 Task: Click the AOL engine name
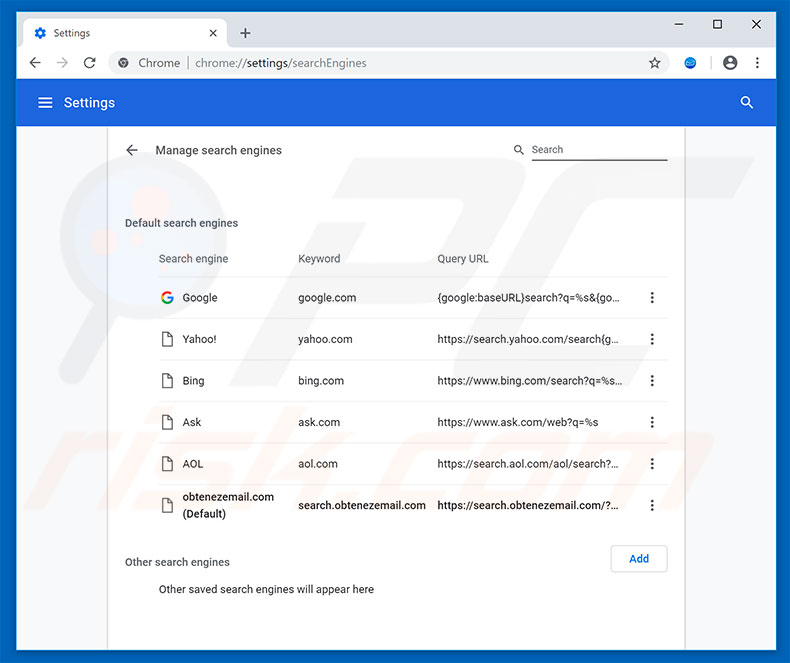192,464
